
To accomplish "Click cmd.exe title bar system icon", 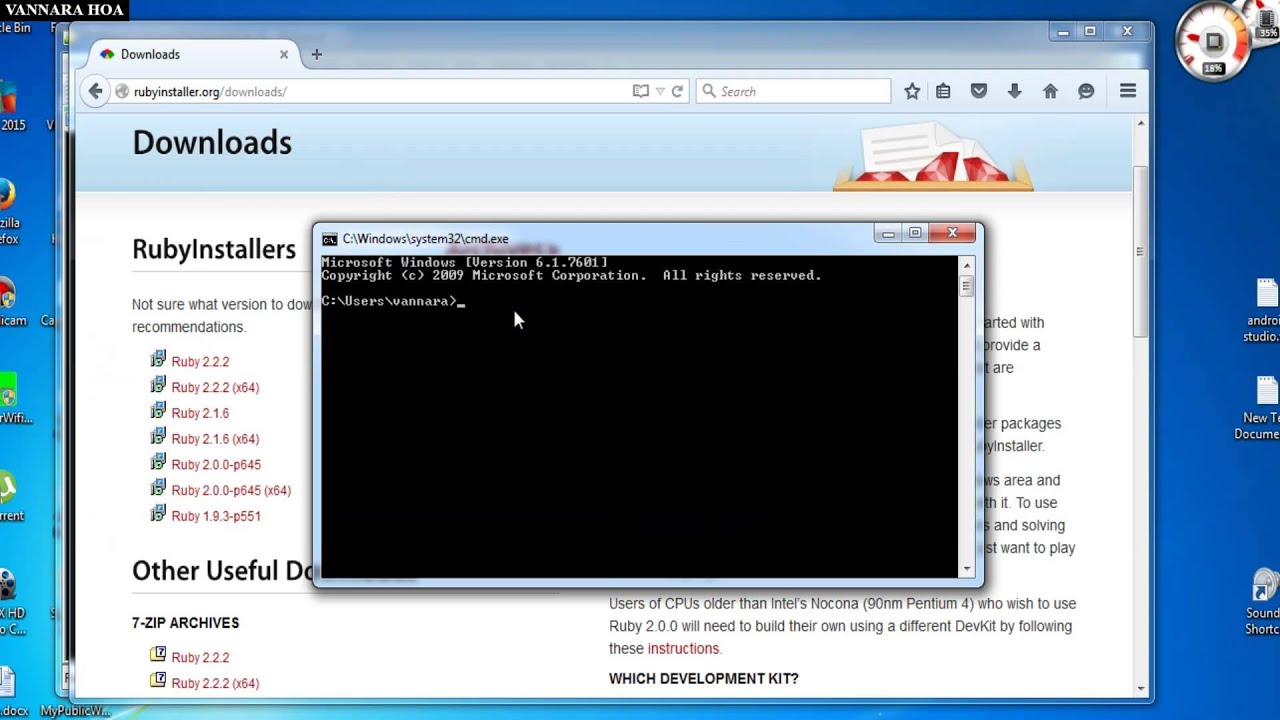I will (329, 239).
